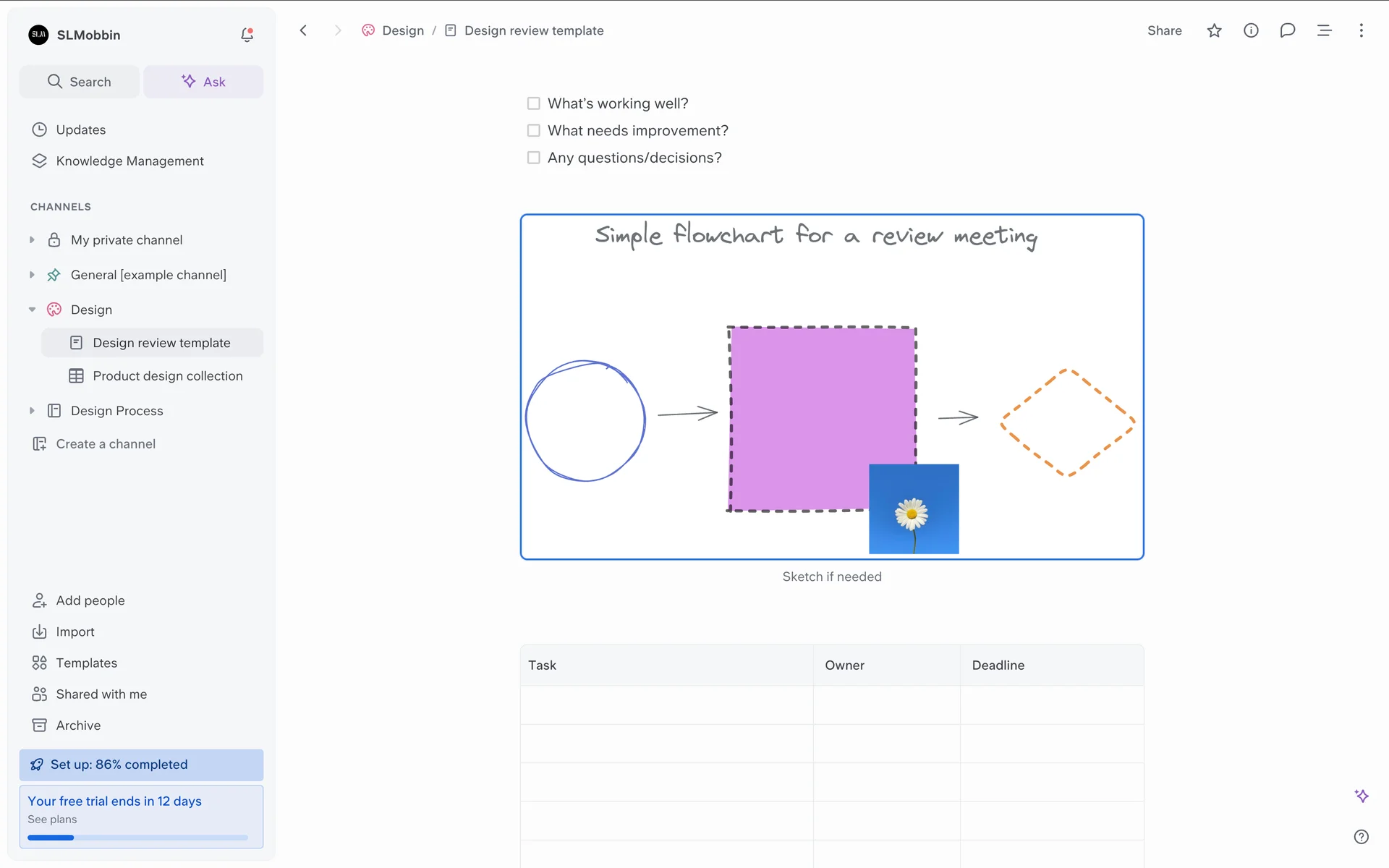The image size is (1389, 868).
Task: Open the document info icon
Action: pos(1251,30)
